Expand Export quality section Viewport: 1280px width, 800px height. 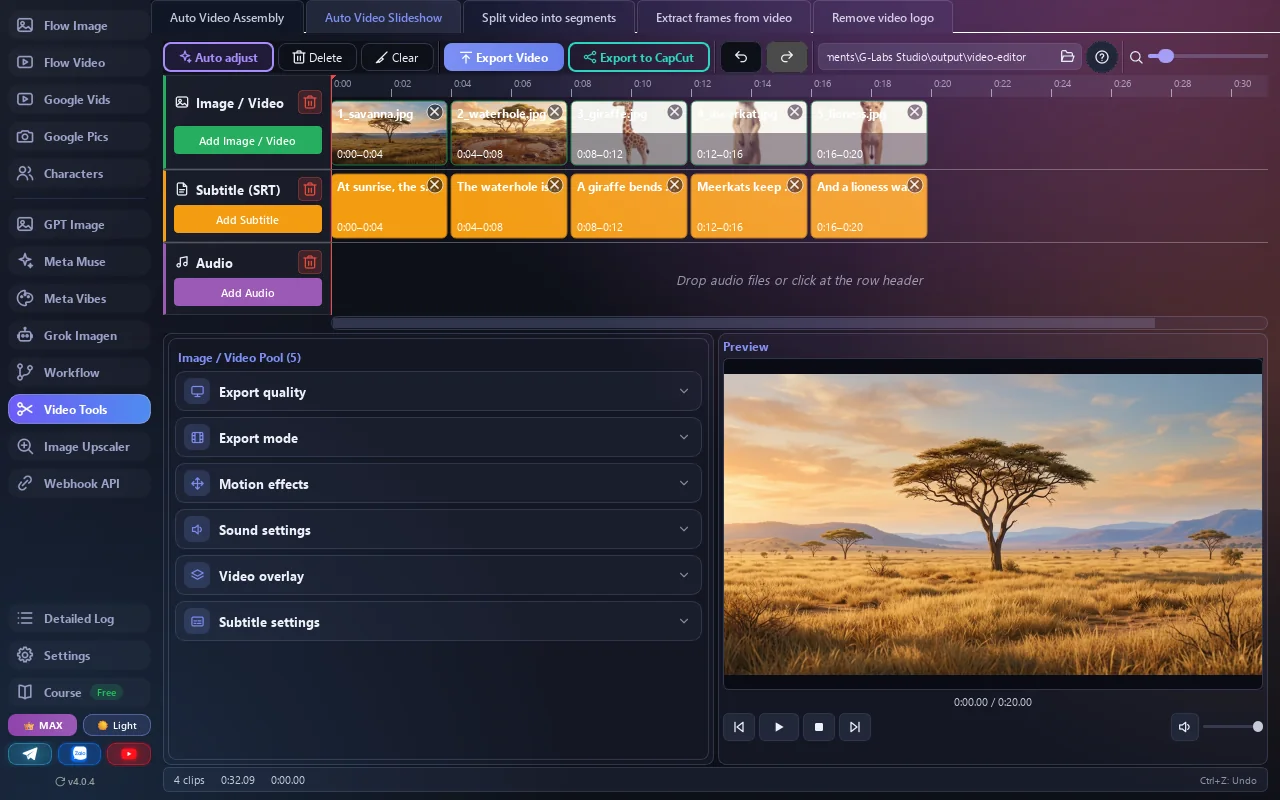tap(438, 392)
